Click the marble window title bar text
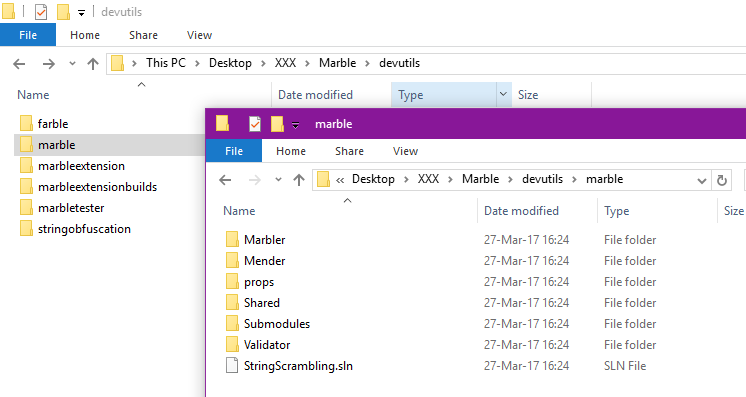Image resolution: width=746 pixels, height=397 pixels. (334, 124)
